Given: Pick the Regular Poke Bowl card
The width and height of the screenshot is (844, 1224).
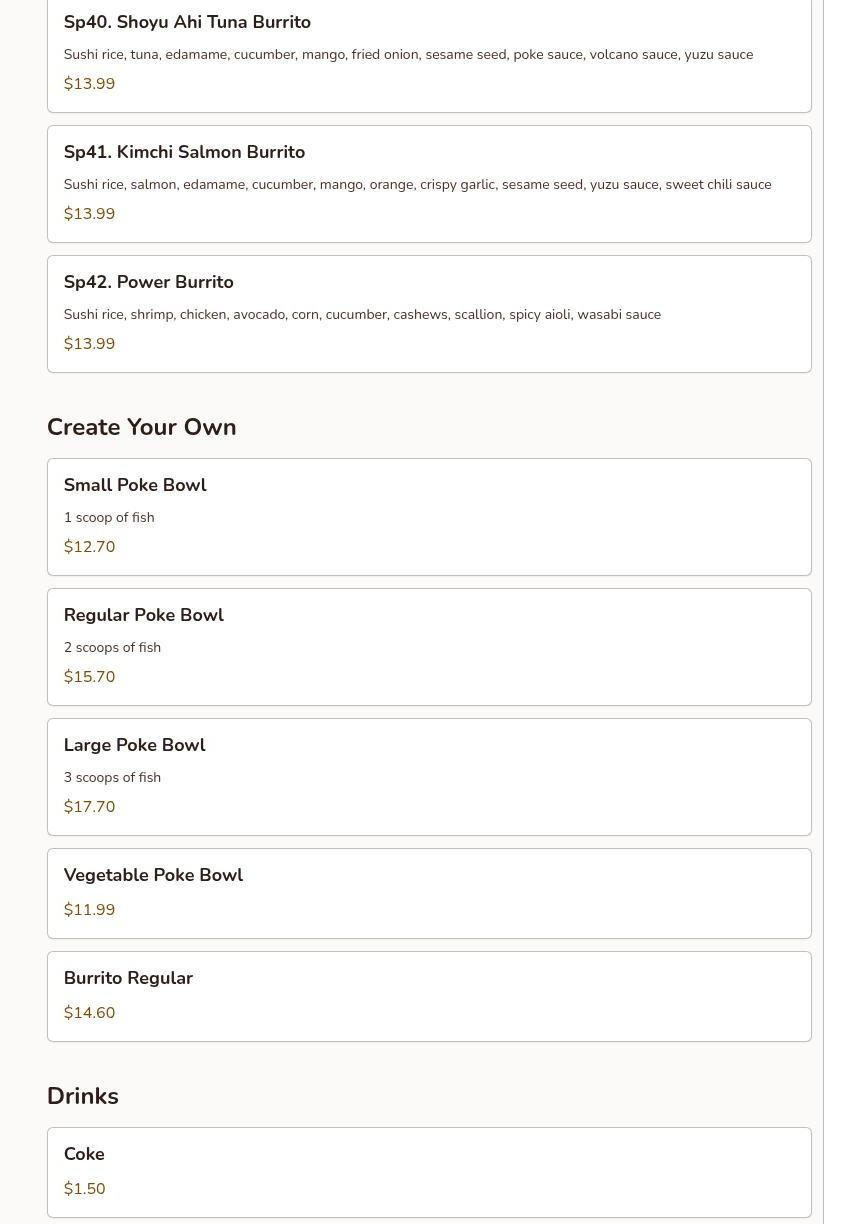Looking at the screenshot, I should click(x=143, y=615).
